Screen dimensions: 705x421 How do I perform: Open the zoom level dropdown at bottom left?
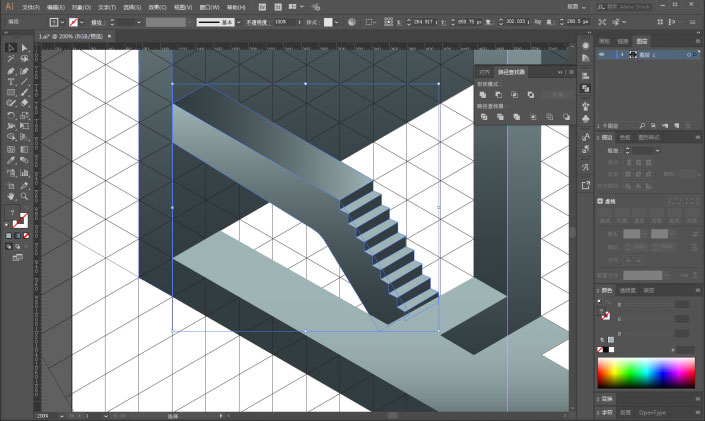point(62,416)
